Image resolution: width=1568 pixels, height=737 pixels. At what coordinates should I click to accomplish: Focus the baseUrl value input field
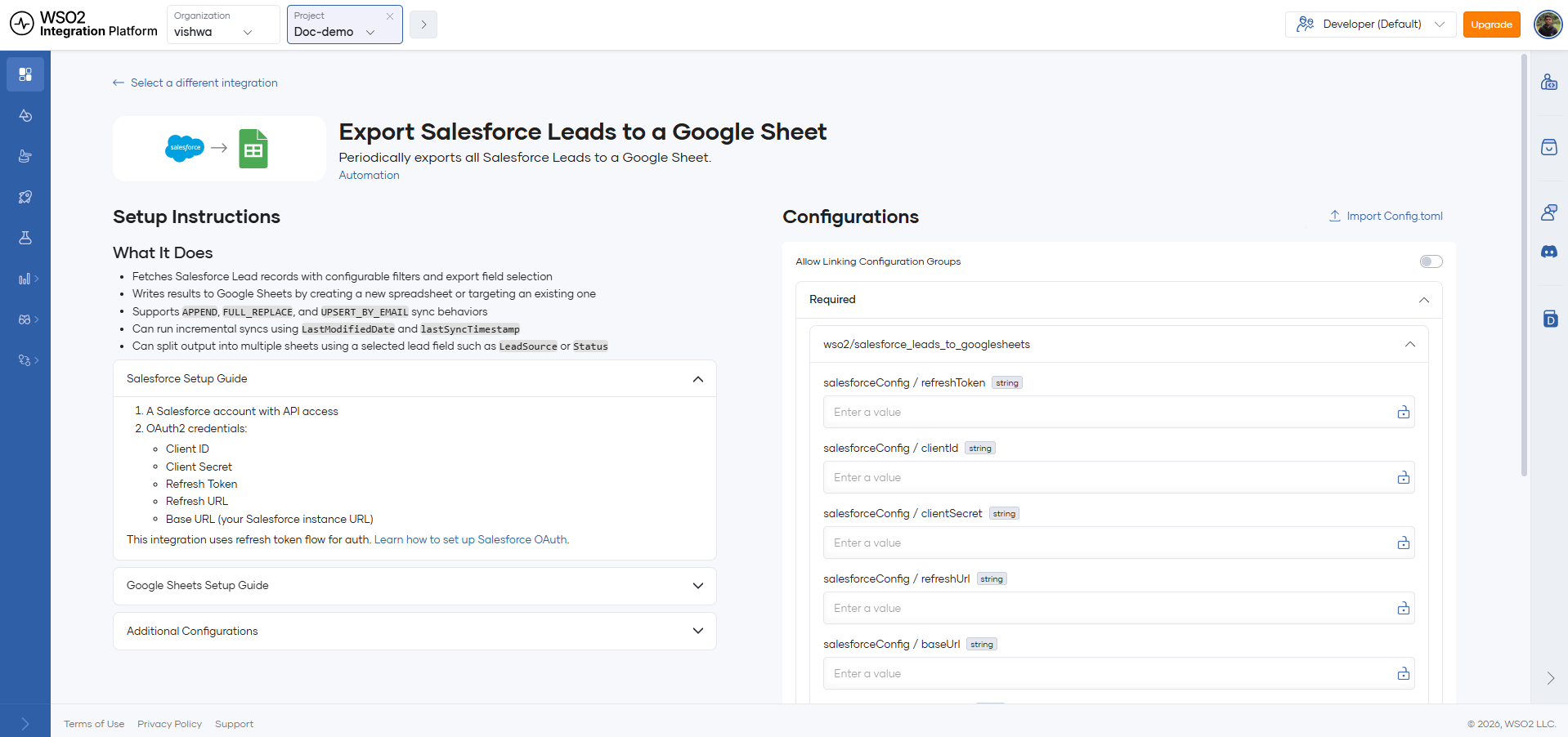[1118, 674]
